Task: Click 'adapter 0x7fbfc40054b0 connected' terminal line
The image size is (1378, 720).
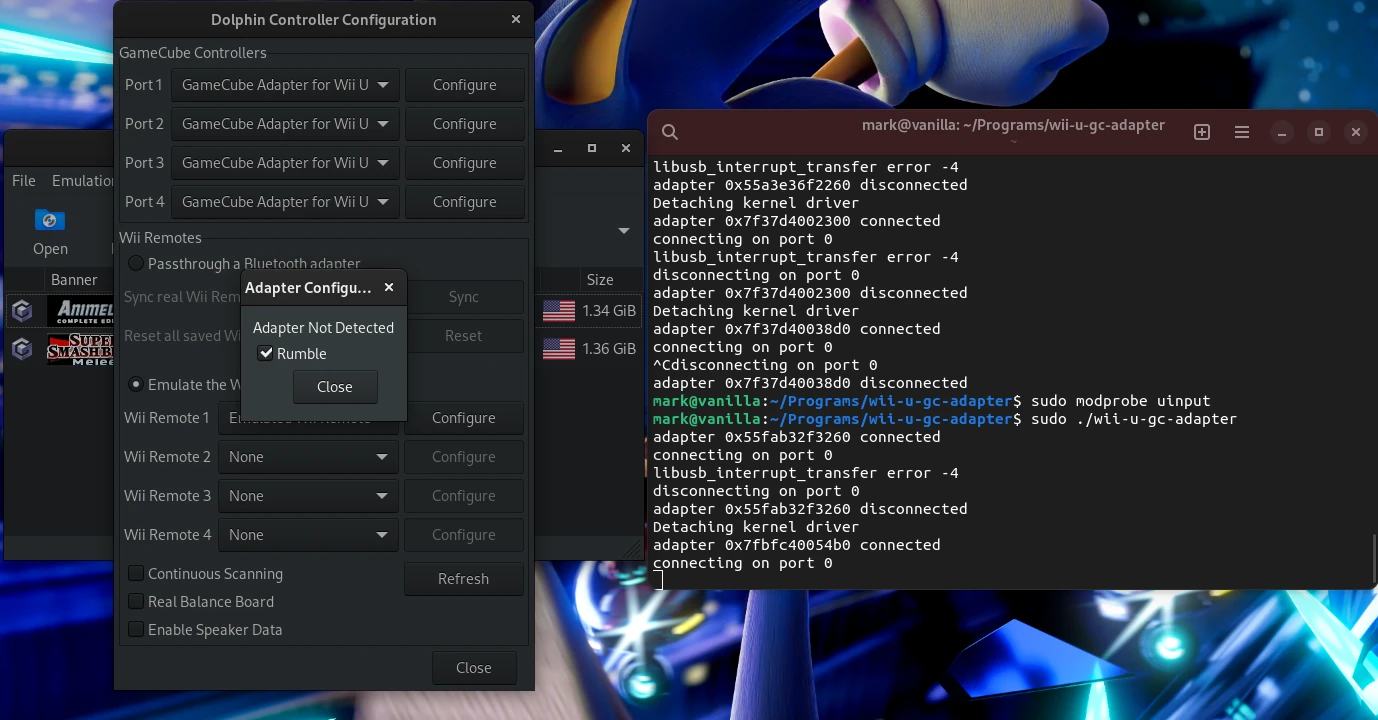Action: click(x=796, y=545)
